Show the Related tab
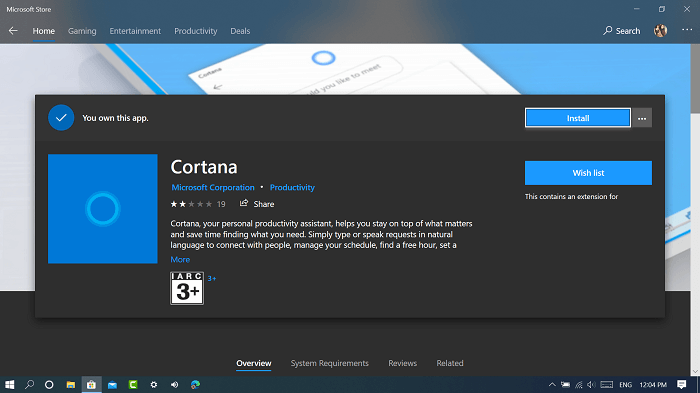The height and width of the screenshot is (393, 700). [450, 363]
